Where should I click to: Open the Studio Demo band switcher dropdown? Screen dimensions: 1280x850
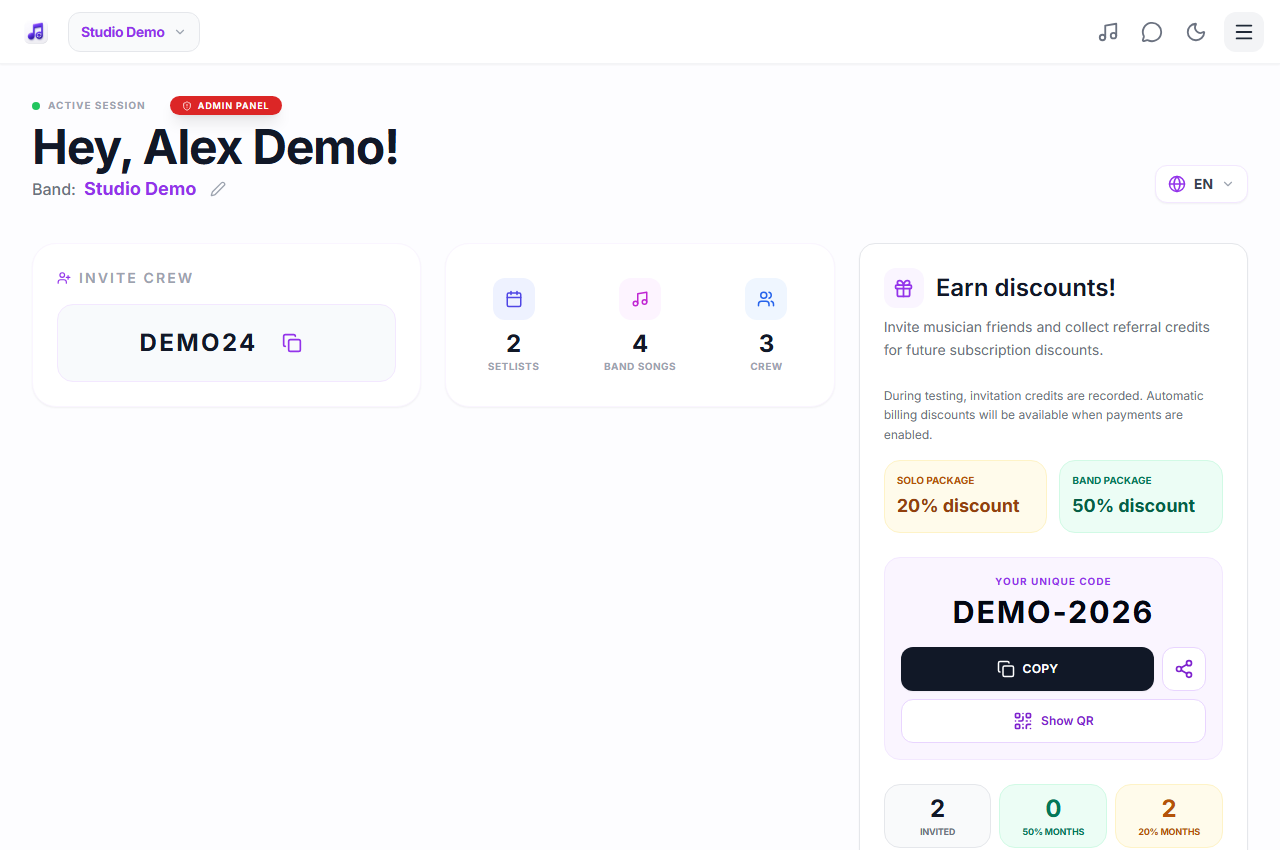(x=134, y=32)
